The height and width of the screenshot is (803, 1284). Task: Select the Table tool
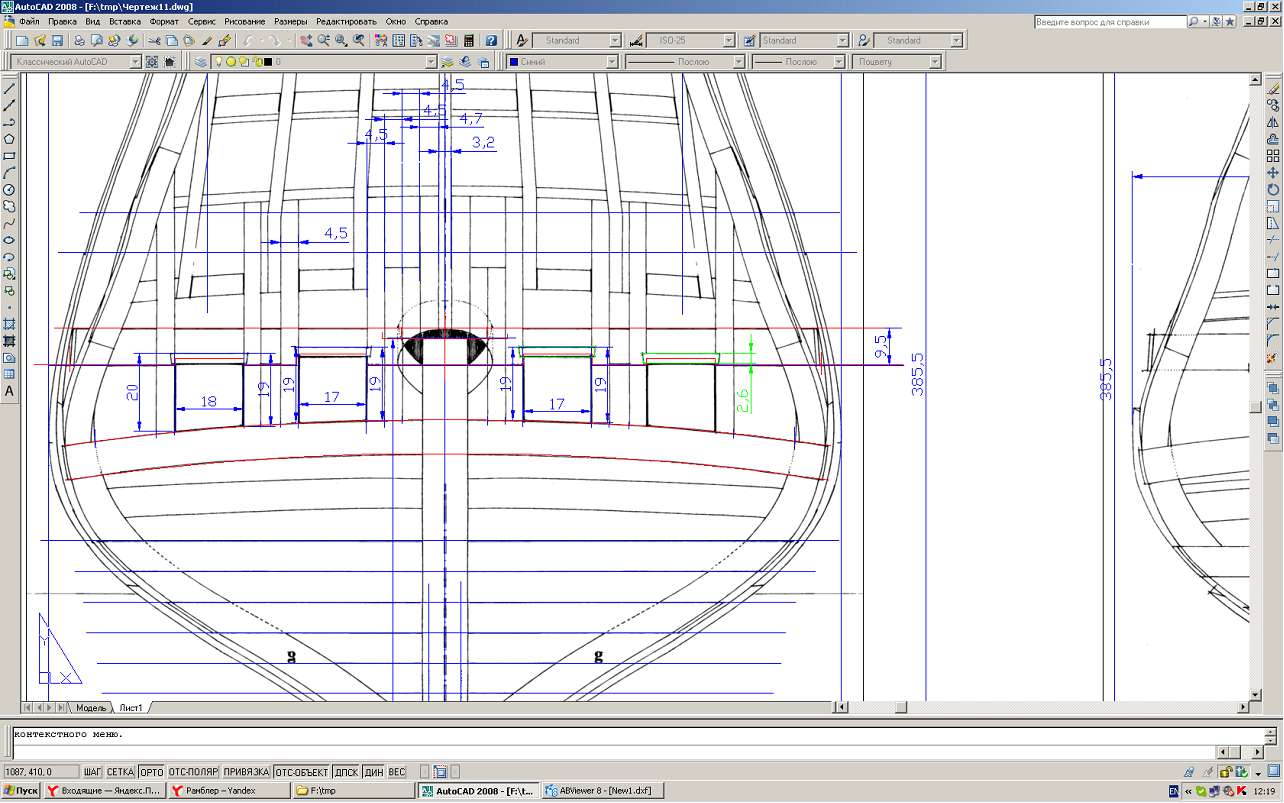(9, 374)
